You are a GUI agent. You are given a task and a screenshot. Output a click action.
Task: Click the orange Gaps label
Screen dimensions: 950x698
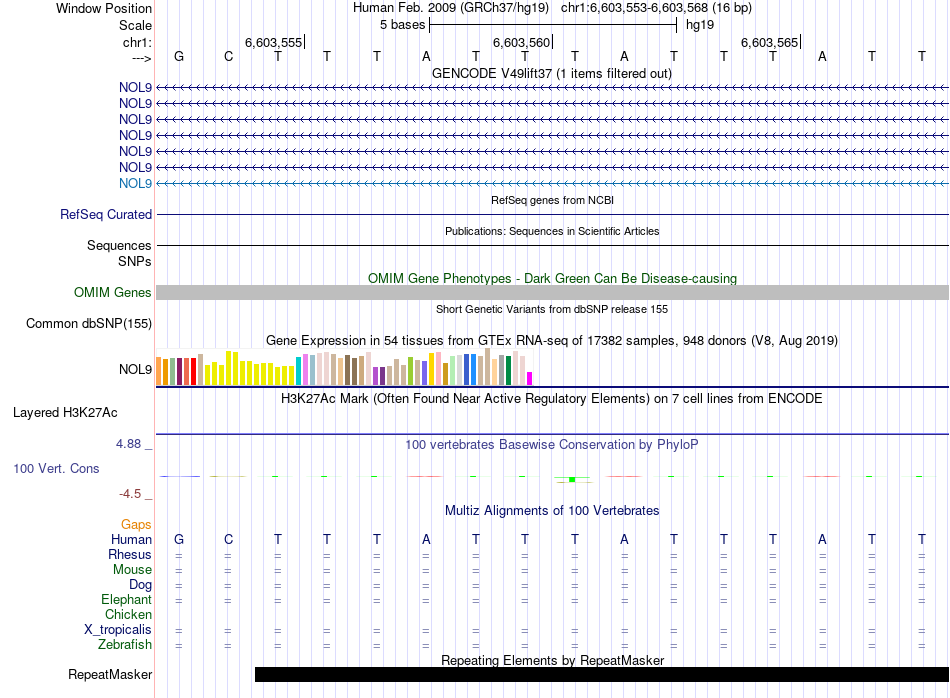(x=136, y=525)
